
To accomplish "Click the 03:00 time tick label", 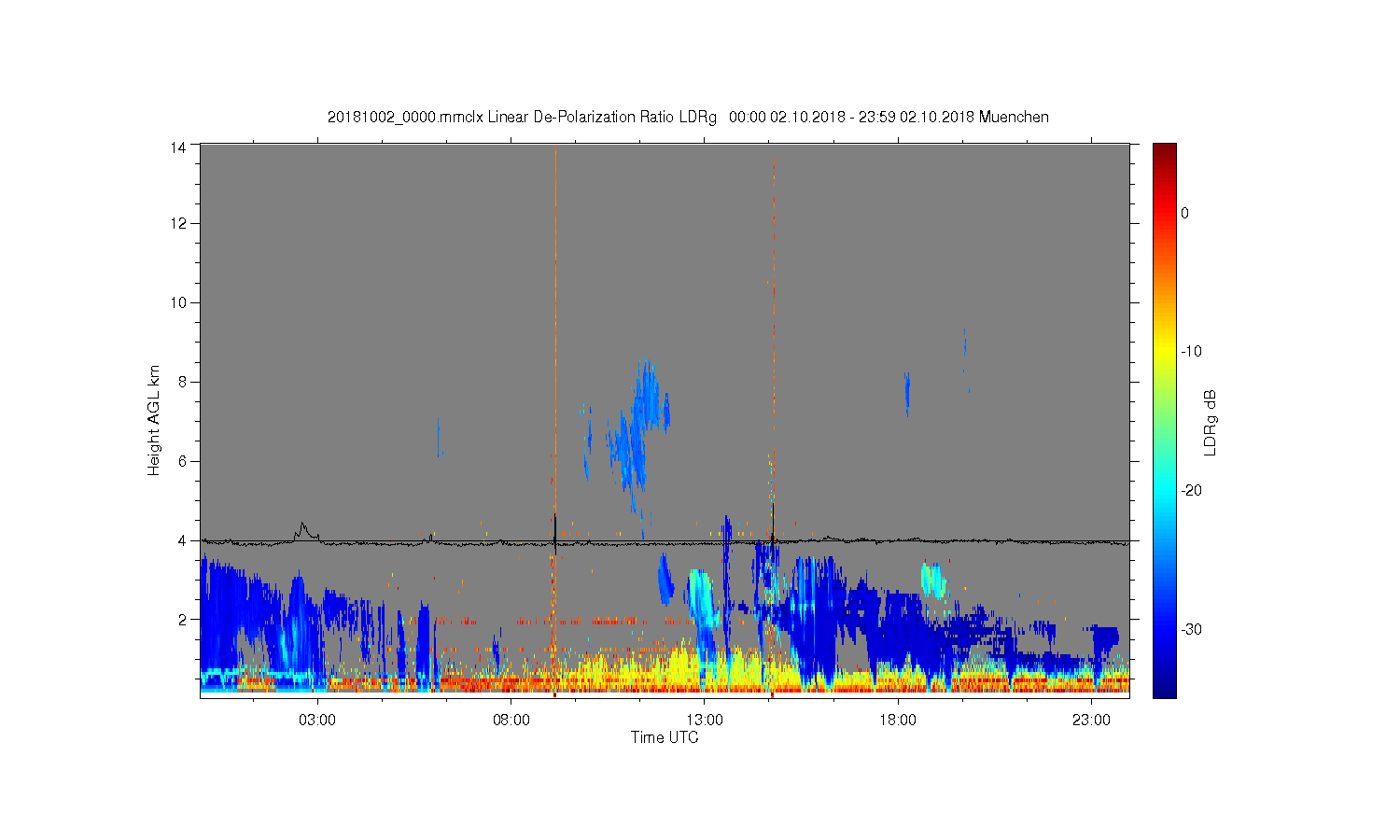I will click(x=318, y=721).
